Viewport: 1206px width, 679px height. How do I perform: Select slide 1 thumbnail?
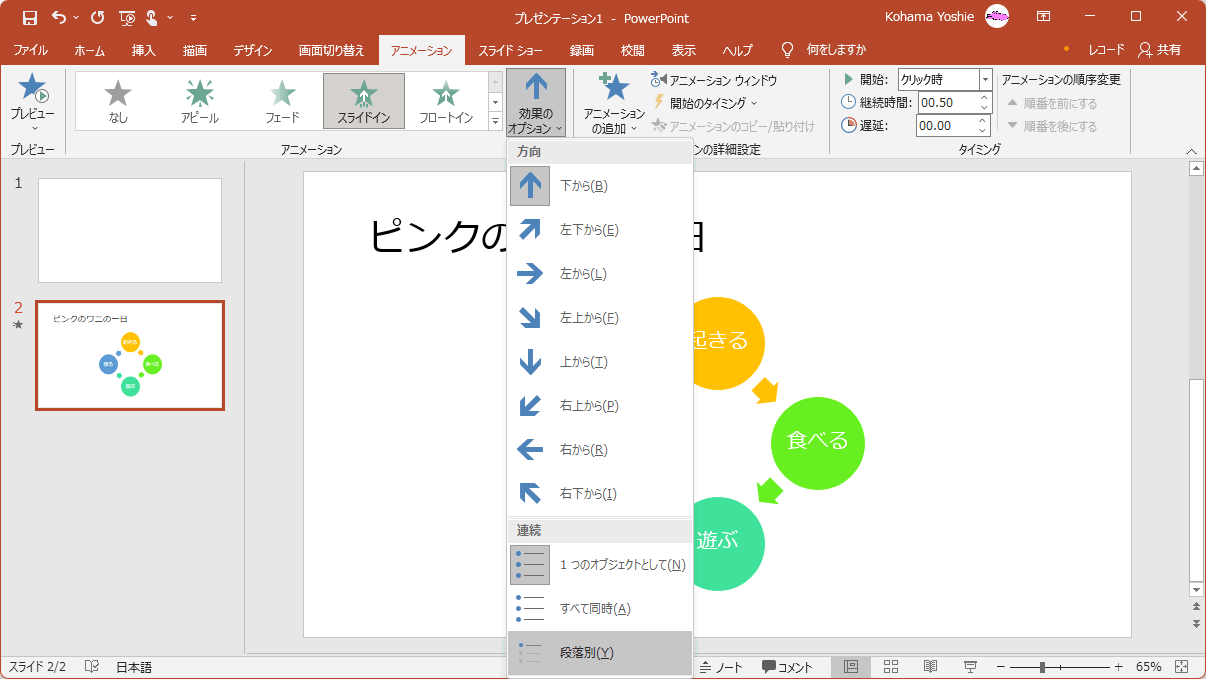click(130, 231)
